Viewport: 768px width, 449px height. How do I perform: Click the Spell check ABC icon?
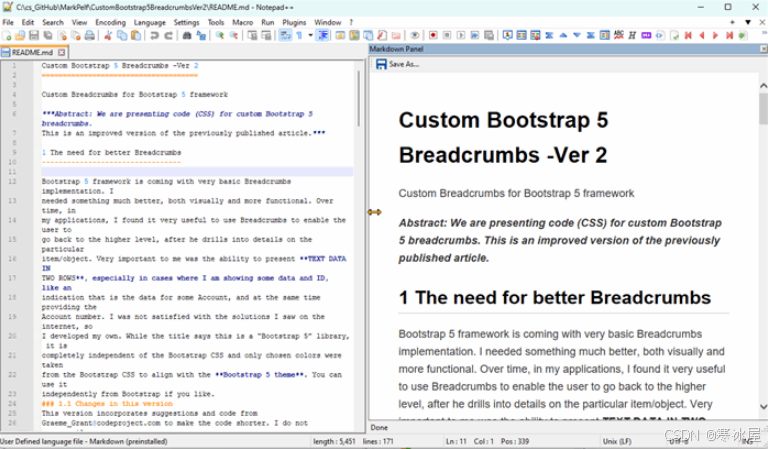[x=619, y=35]
